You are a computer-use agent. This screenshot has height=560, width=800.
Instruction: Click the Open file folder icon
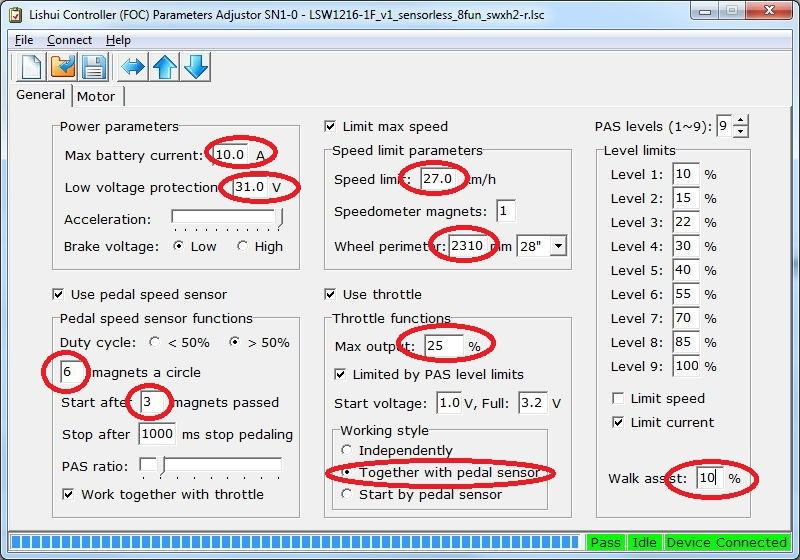[x=62, y=67]
